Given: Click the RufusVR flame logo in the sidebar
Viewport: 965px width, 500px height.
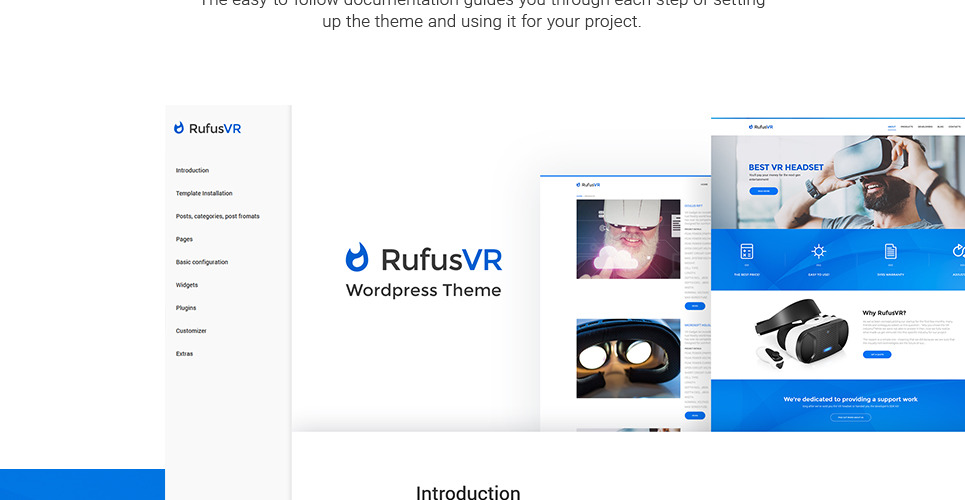Looking at the screenshot, I should click(179, 128).
